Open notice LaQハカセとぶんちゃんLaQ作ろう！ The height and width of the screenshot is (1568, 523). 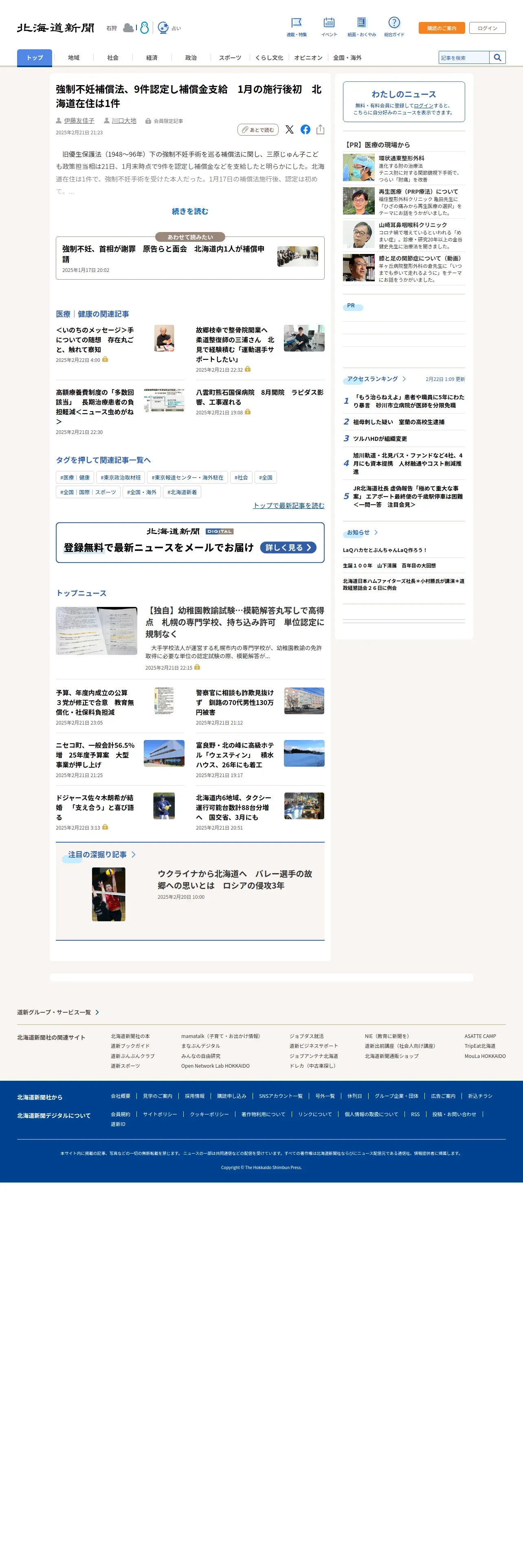click(x=385, y=550)
